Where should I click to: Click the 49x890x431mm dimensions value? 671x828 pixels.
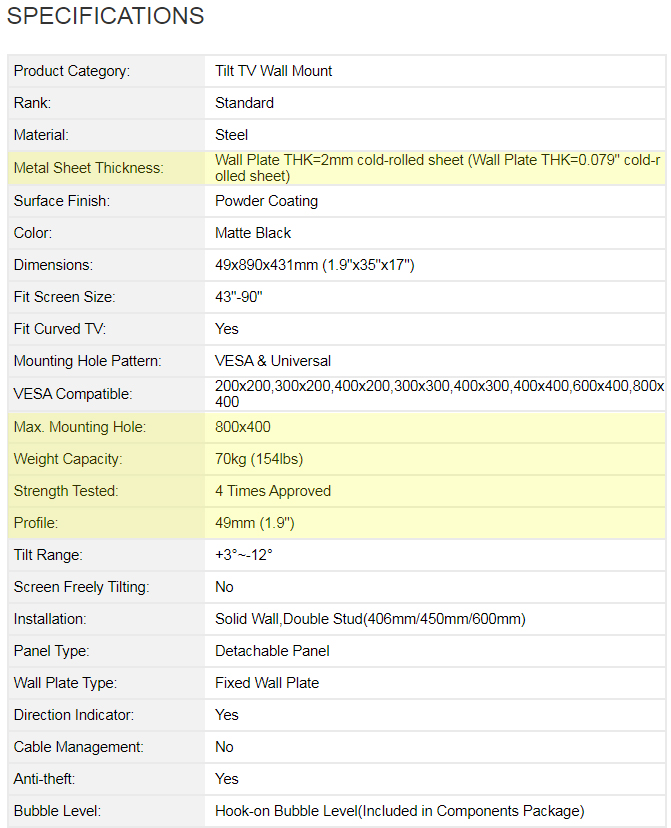pos(314,265)
